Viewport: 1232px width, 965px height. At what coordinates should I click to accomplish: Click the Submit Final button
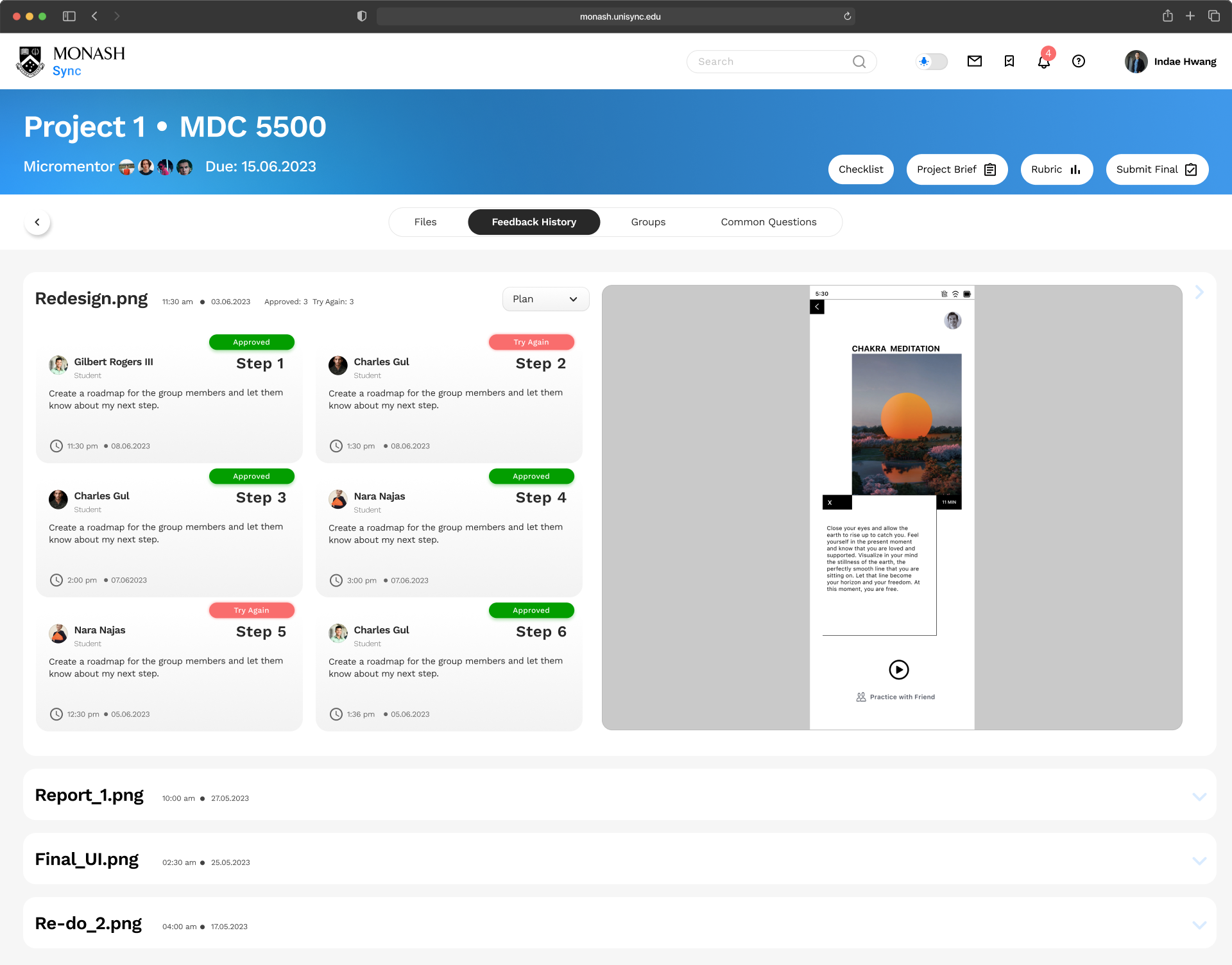point(1156,169)
